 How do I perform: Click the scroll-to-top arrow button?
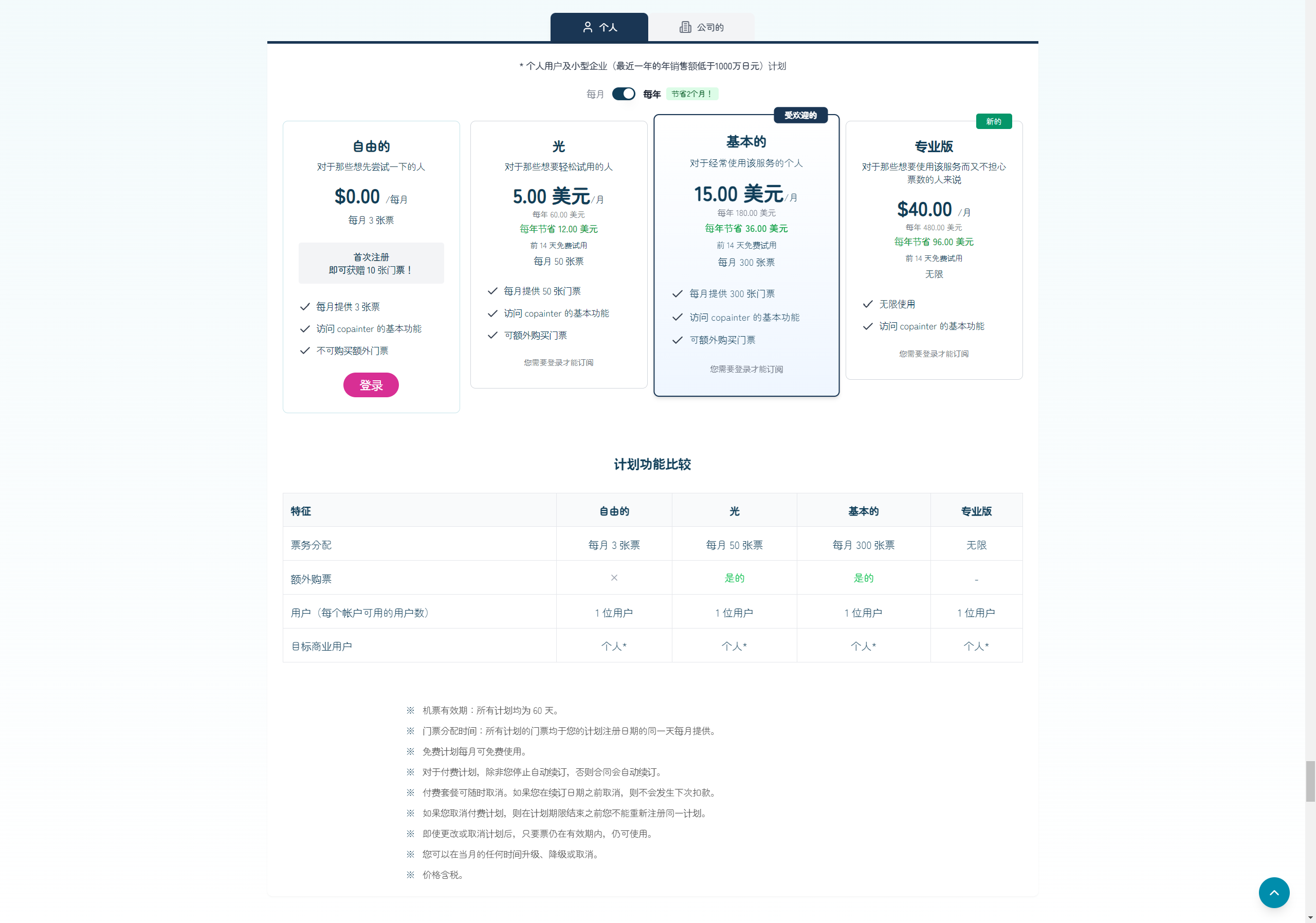[1274, 892]
